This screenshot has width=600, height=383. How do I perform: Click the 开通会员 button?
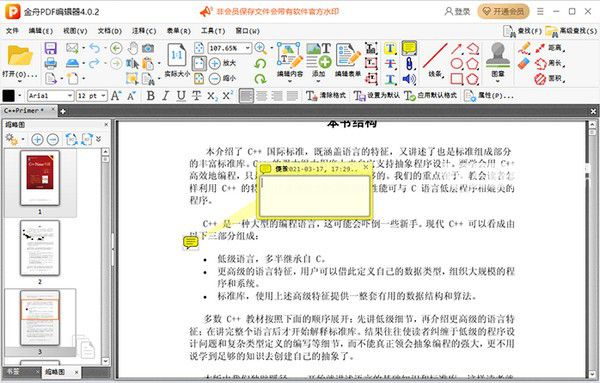[x=503, y=11]
